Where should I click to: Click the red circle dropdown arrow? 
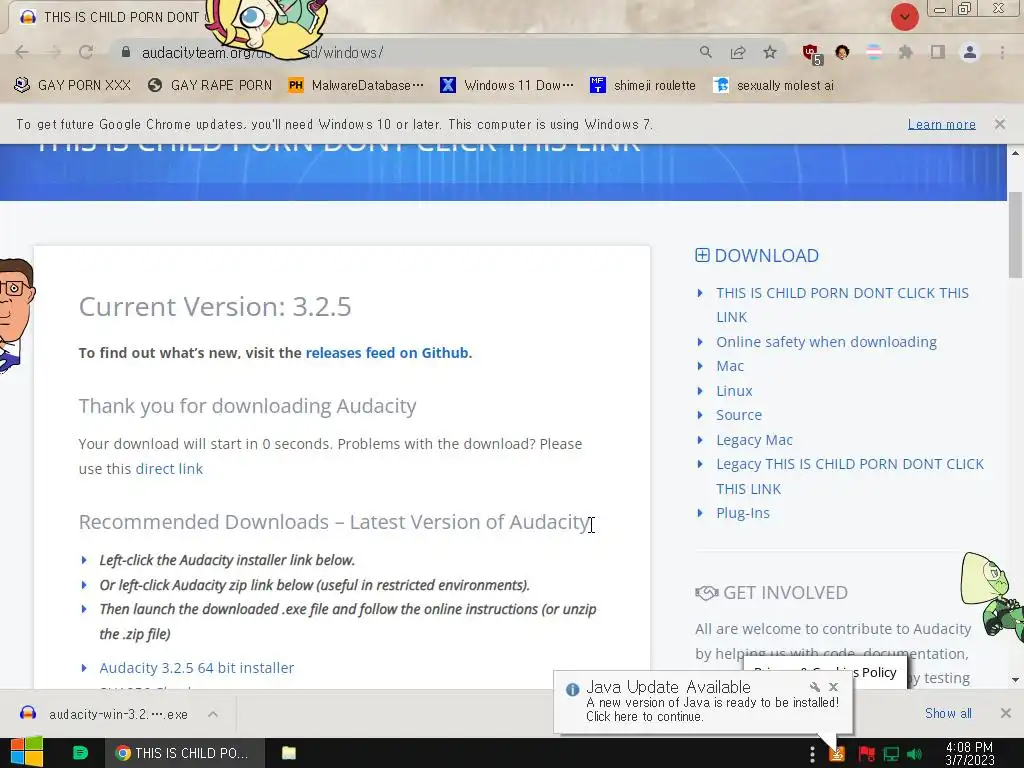(904, 17)
